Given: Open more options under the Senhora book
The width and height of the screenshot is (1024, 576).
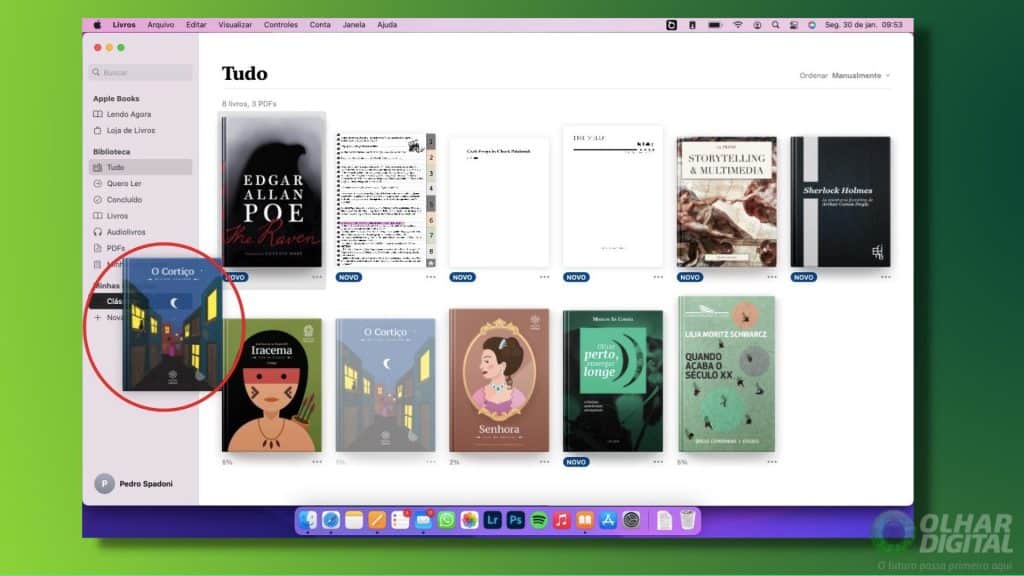Looking at the screenshot, I should tap(544, 462).
